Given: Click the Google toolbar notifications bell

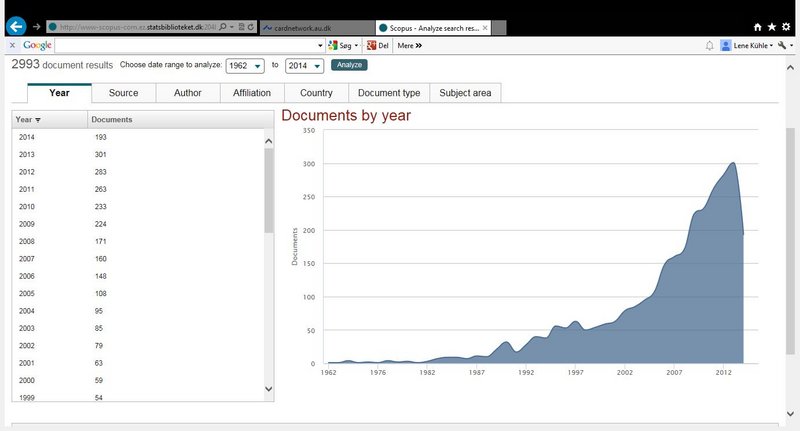Looking at the screenshot, I should [x=709, y=46].
